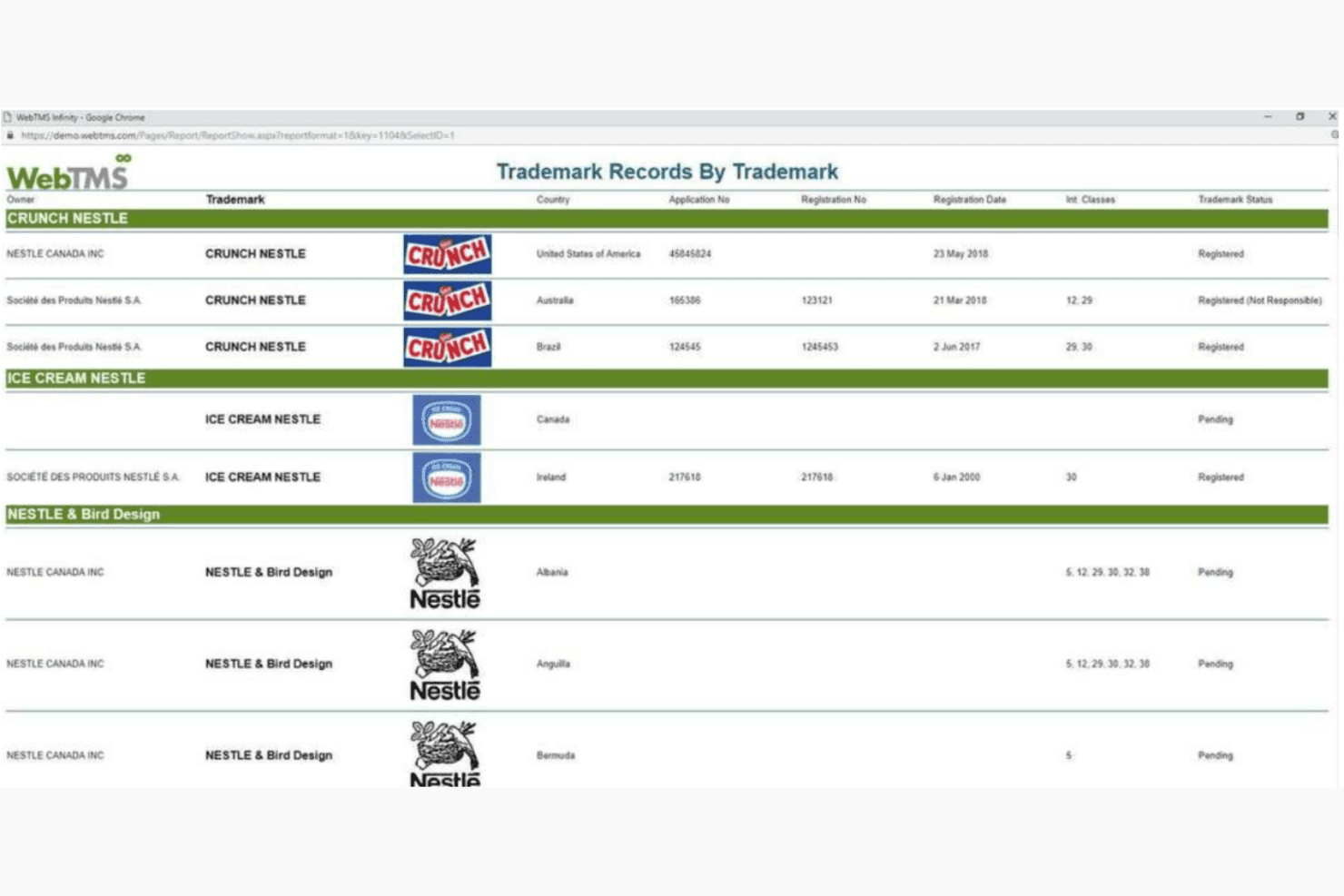Viewport: 1344px width, 896px height.
Task: Click NESTLE CANADA INC owner in United States row
Action: pos(55,254)
